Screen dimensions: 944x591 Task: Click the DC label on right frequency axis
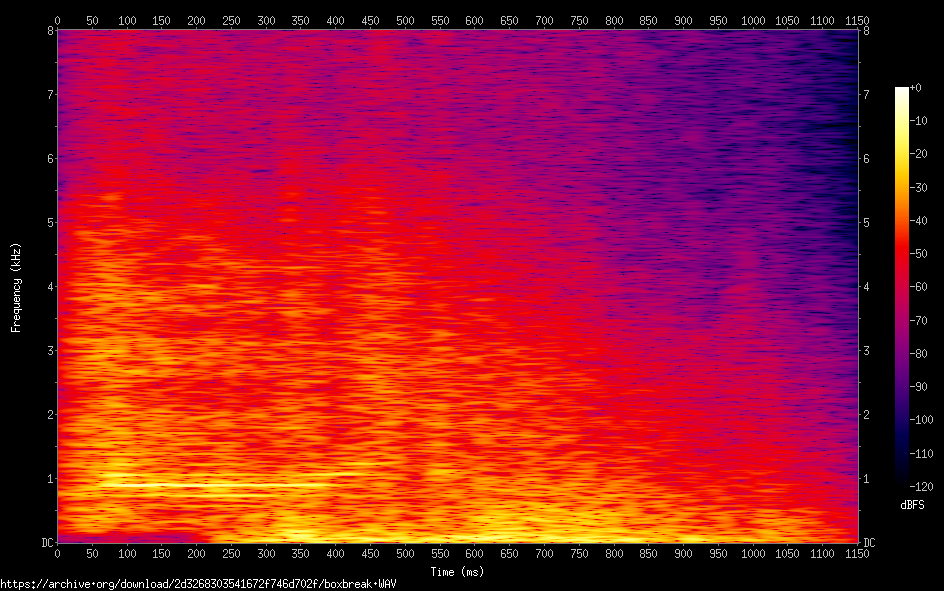(x=870, y=542)
